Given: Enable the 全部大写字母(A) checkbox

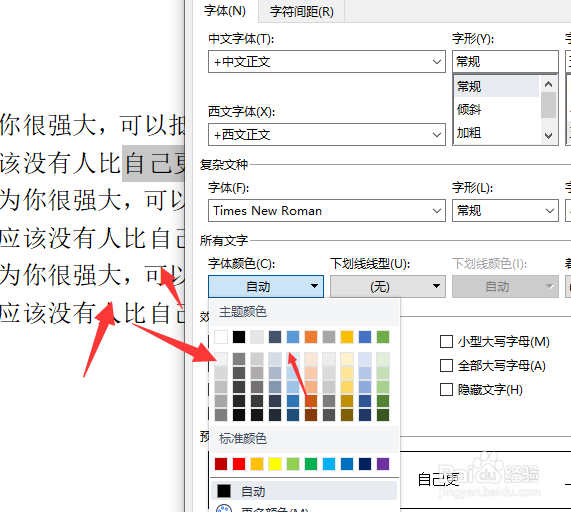Looking at the screenshot, I should click(446, 365).
